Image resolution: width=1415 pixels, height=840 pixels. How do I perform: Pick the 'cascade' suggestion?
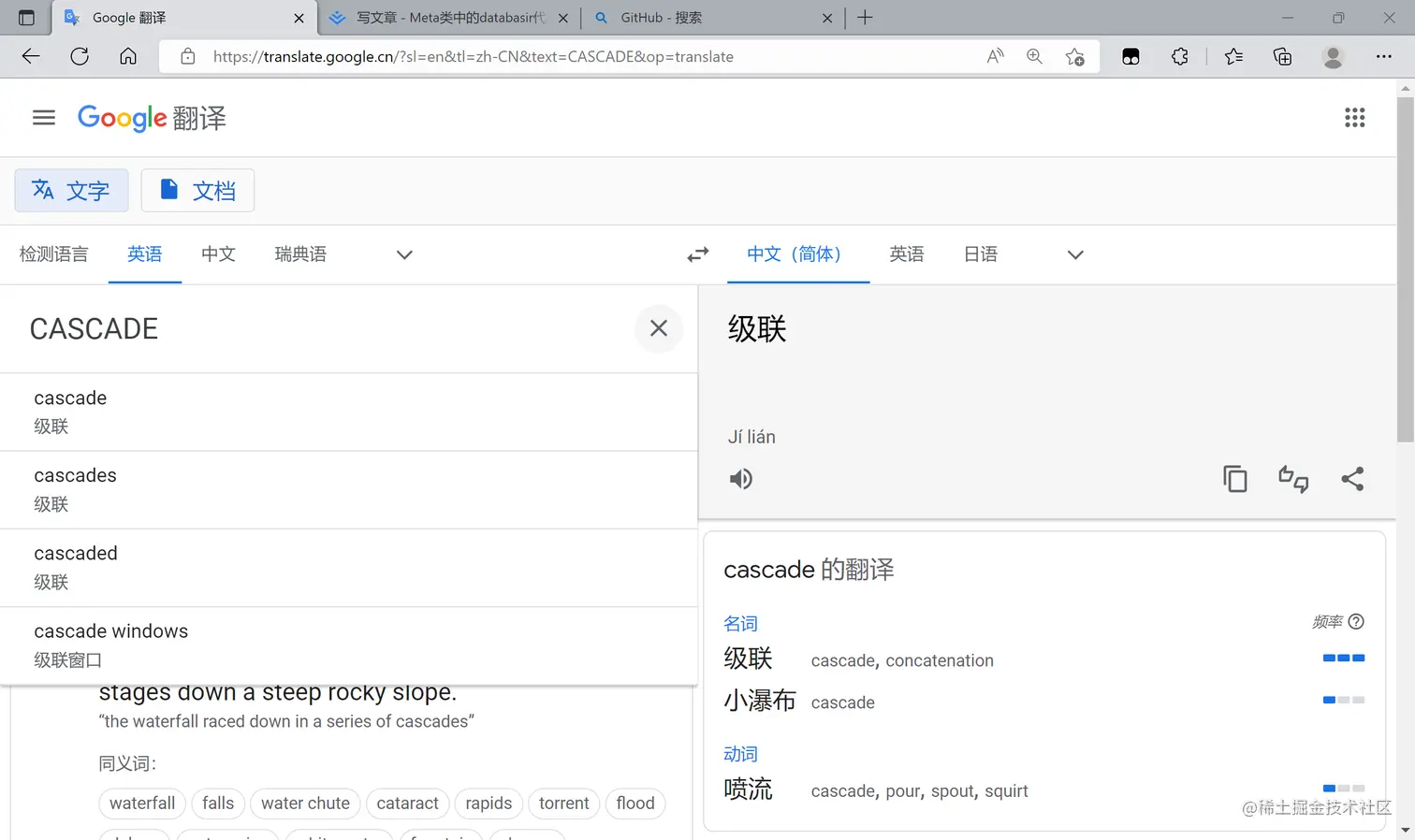point(348,412)
